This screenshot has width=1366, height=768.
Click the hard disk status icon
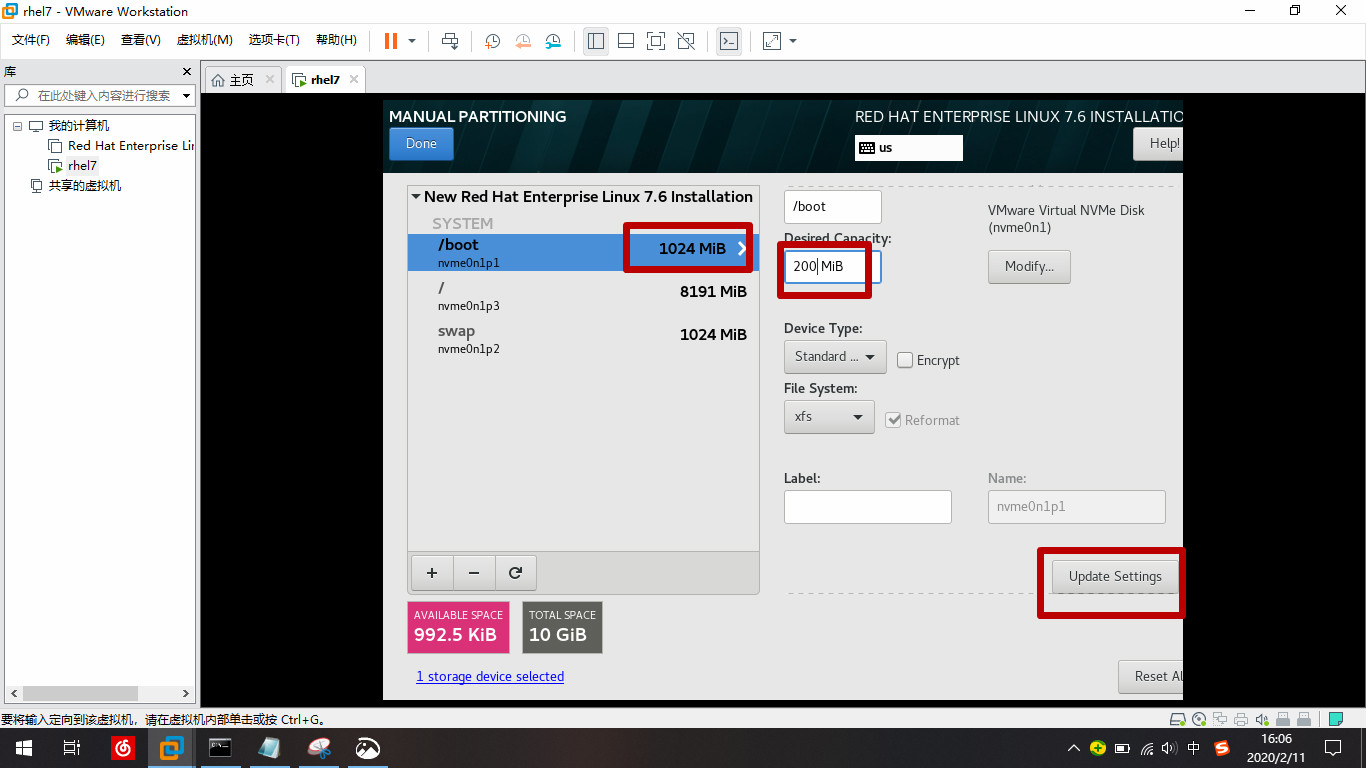(x=1178, y=719)
